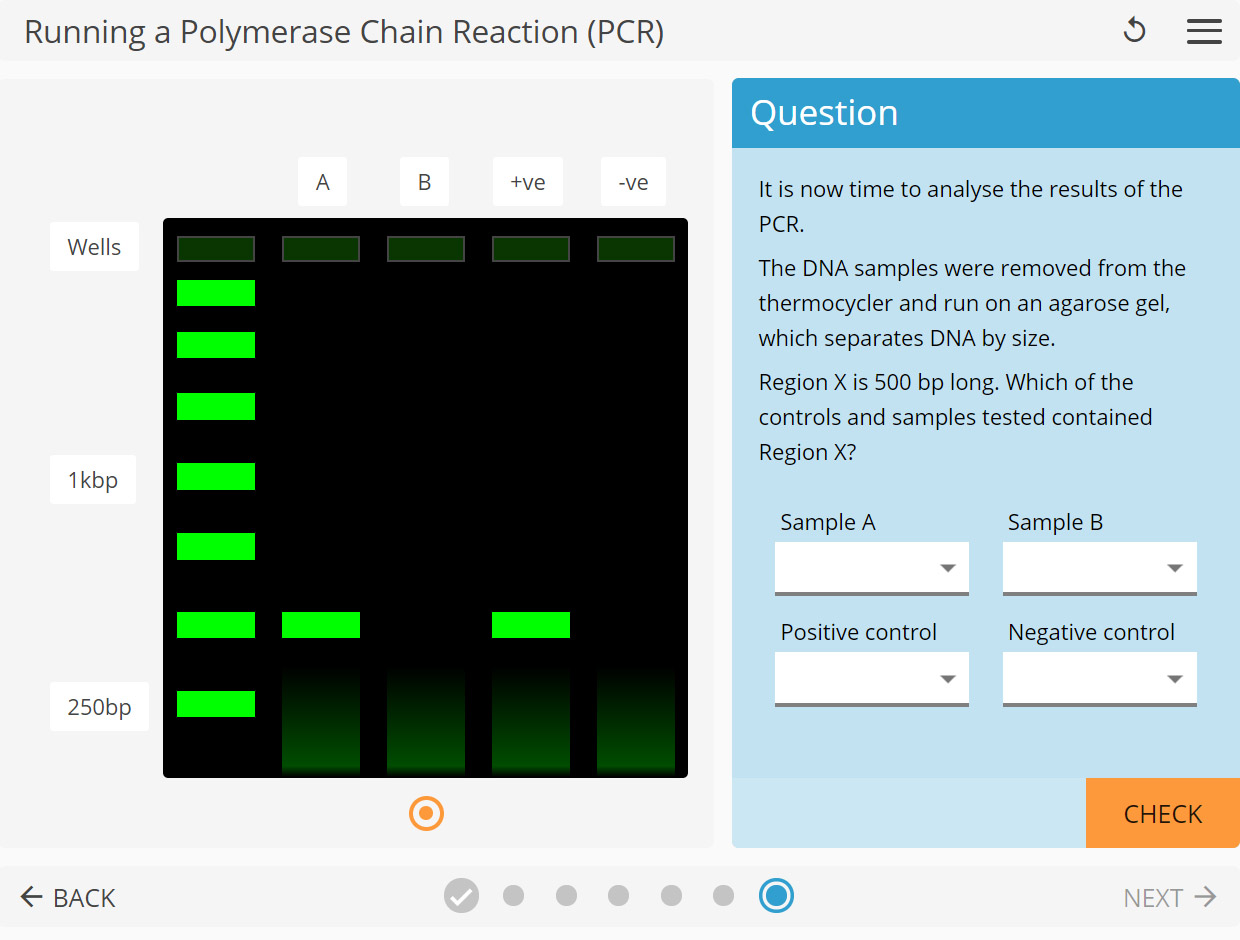1240x940 pixels.
Task: Jump to the second progress dot
Action: pos(514,896)
